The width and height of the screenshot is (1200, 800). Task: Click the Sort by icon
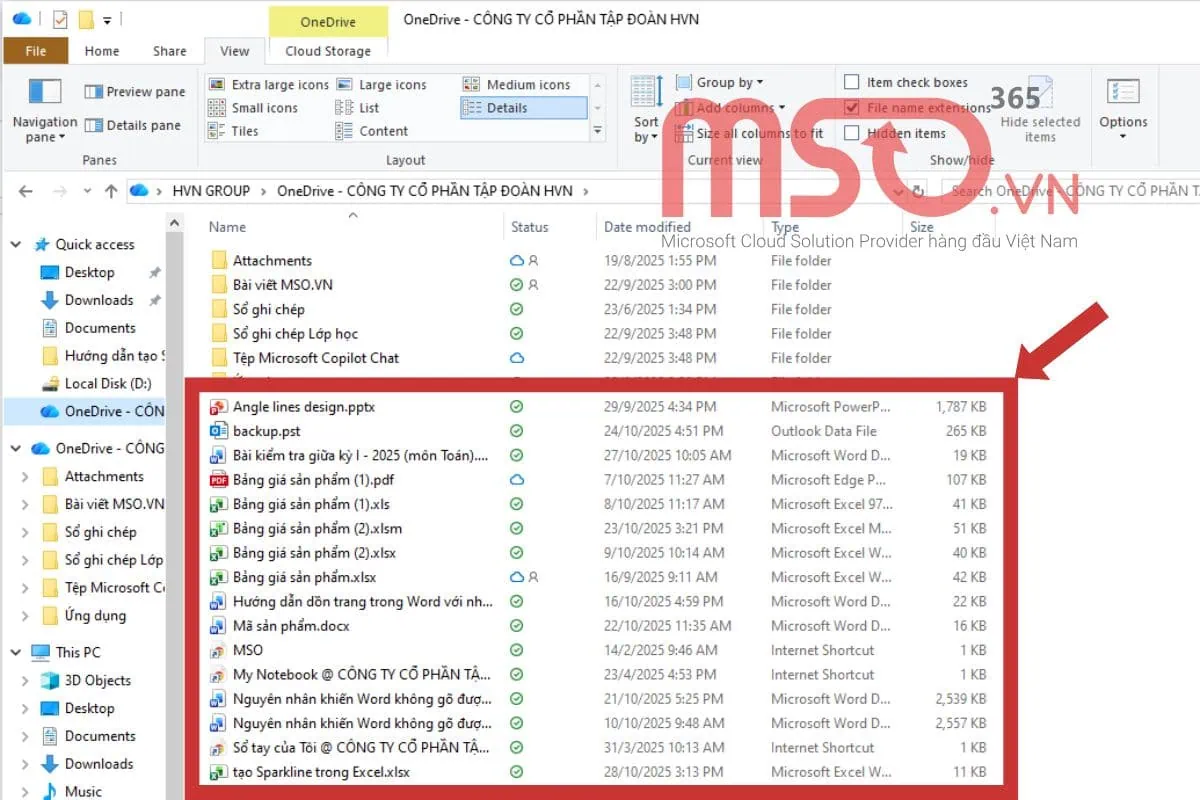[646, 93]
